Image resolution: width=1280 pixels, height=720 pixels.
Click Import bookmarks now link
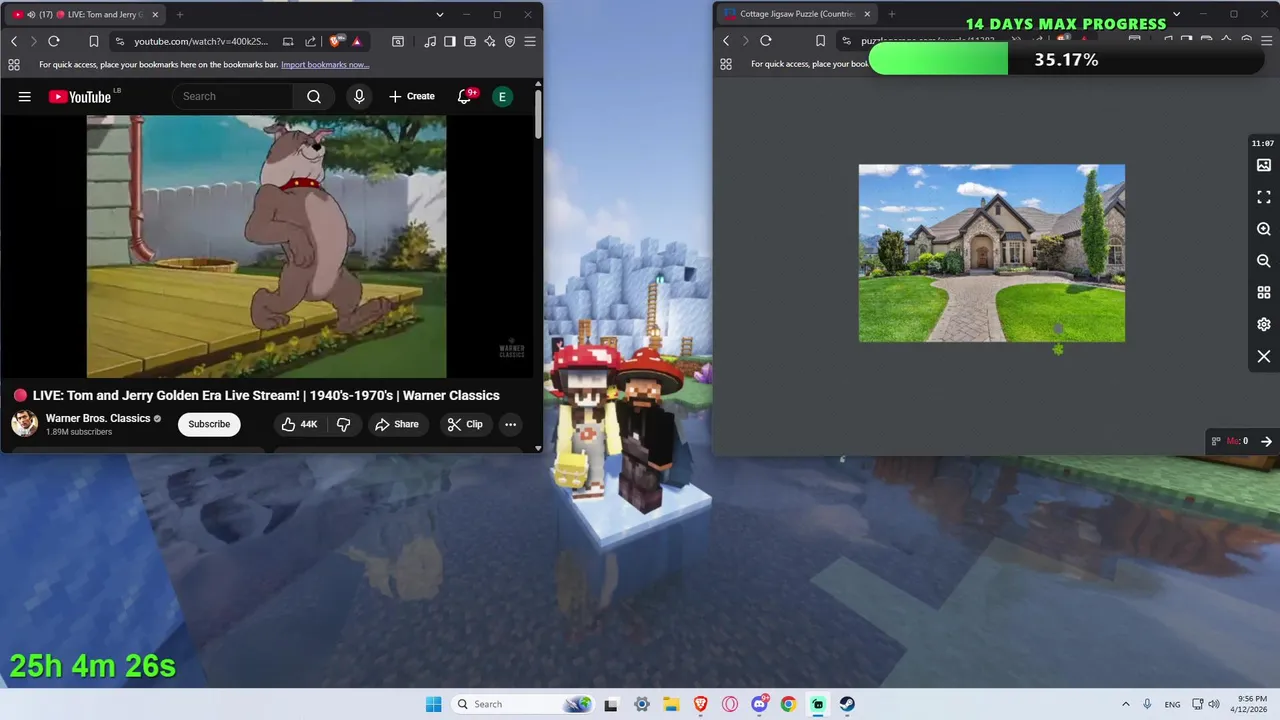click(325, 64)
